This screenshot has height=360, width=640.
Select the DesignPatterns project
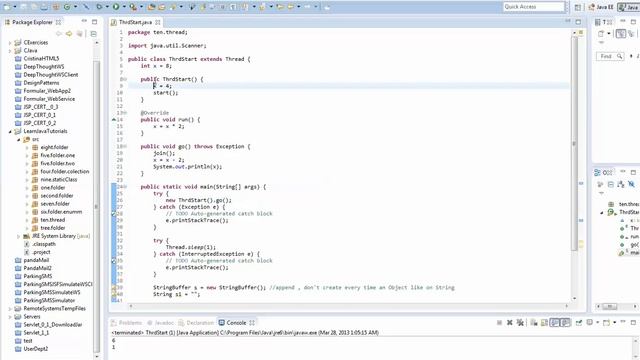coord(41,83)
